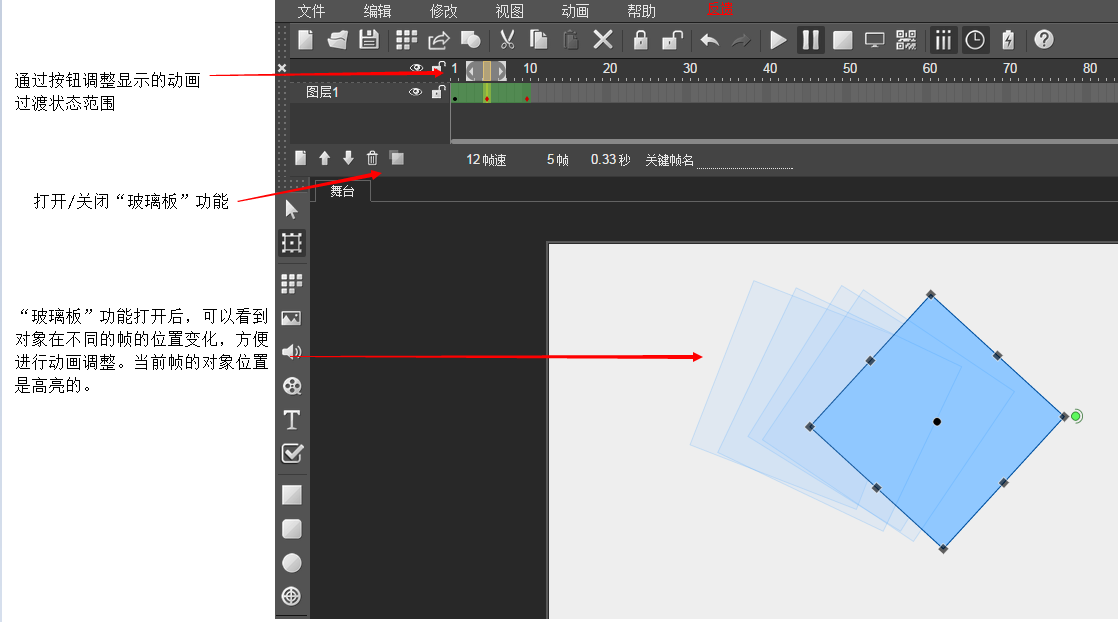This screenshot has width=1118, height=622.
Task: Switch to the 舞台 tab
Action: pyautogui.click(x=342, y=191)
